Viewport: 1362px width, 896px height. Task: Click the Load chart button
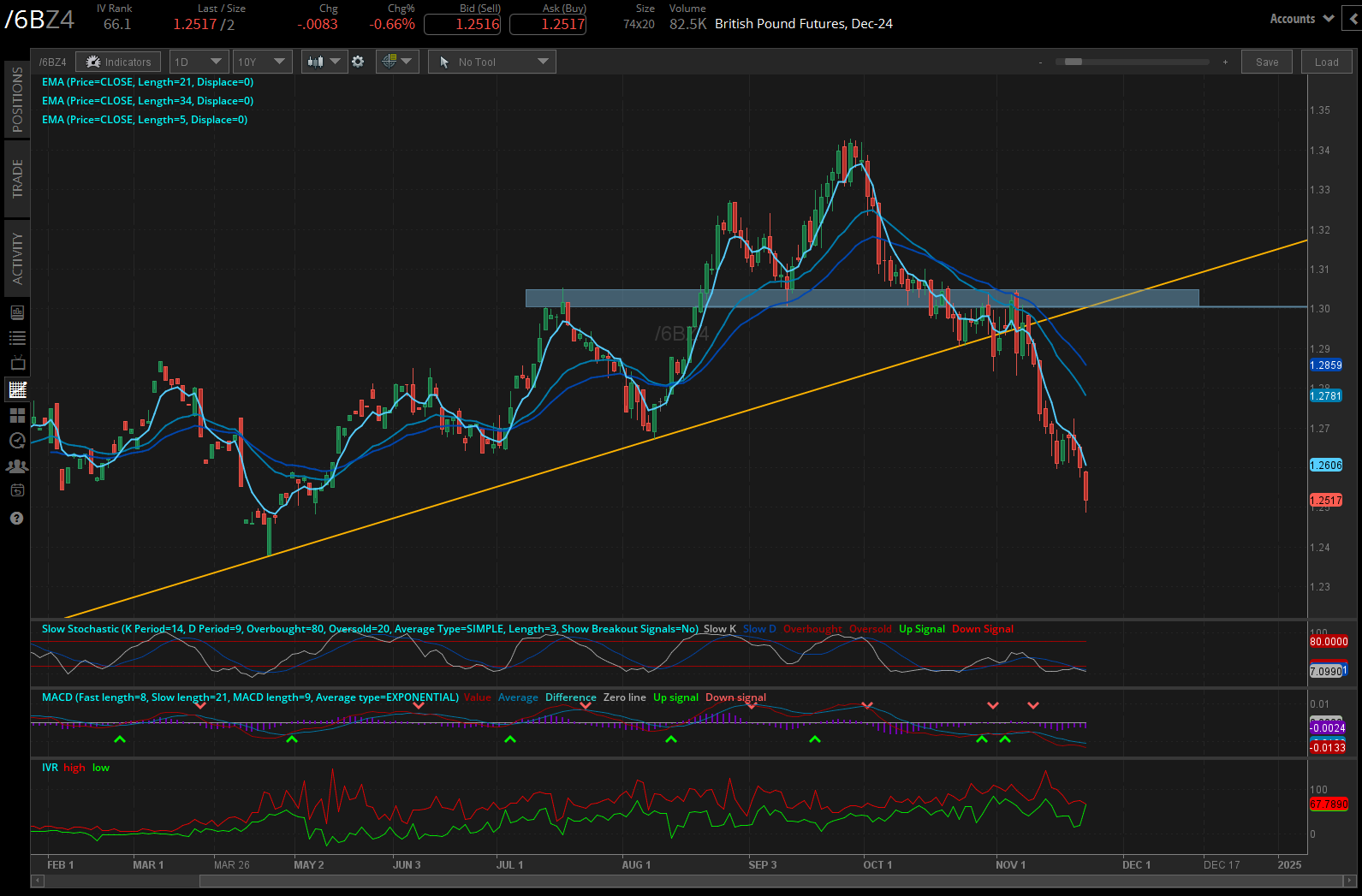point(1326,62)
